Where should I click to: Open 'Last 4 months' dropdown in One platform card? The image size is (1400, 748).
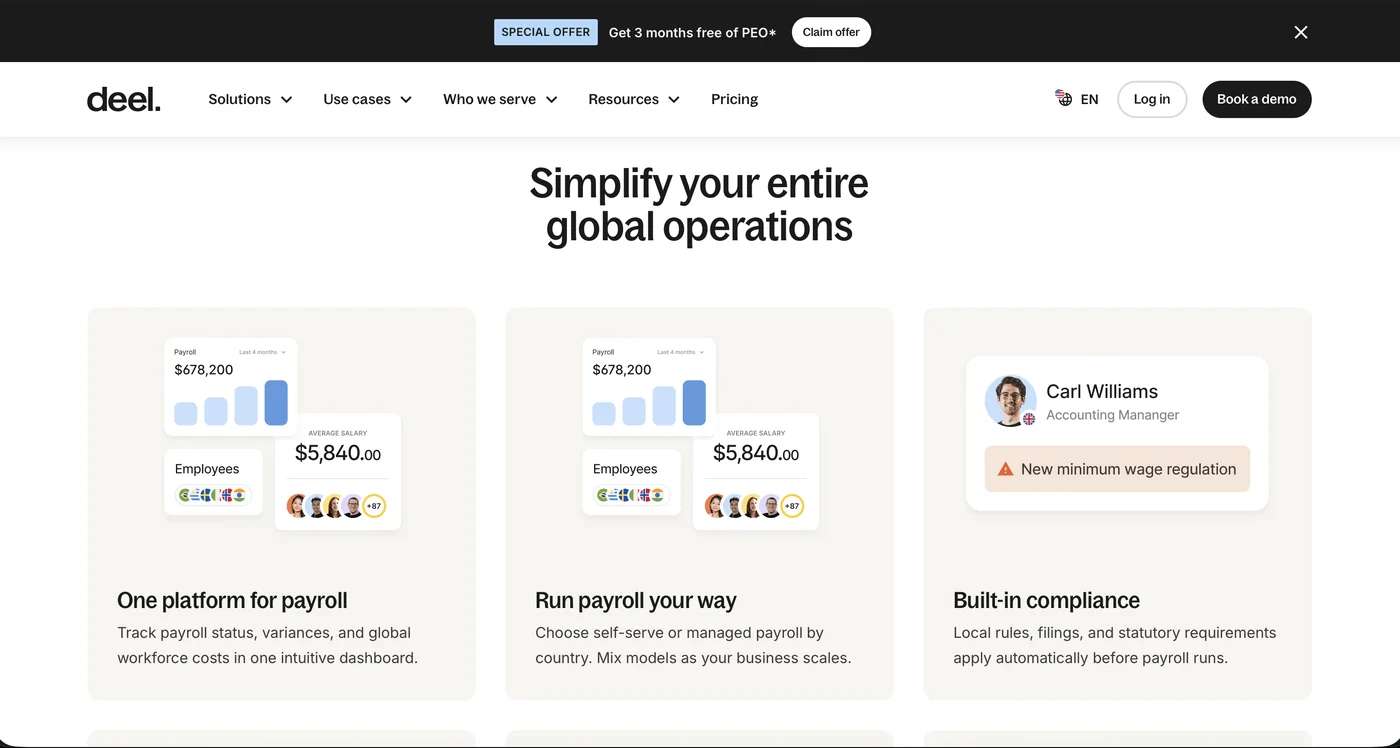[262, 352]
